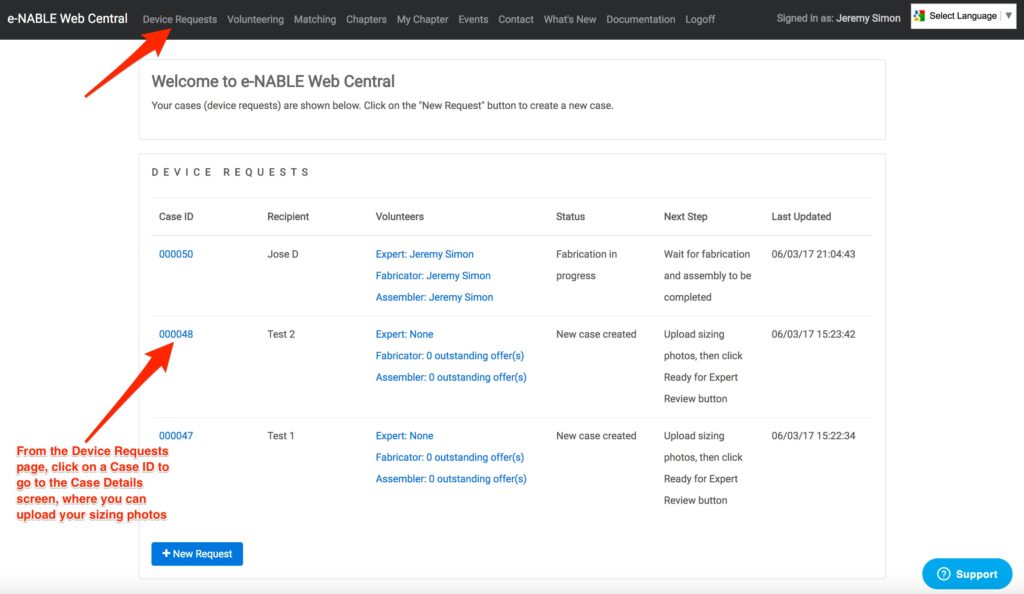Open case 000048

[x=176, y=334]
